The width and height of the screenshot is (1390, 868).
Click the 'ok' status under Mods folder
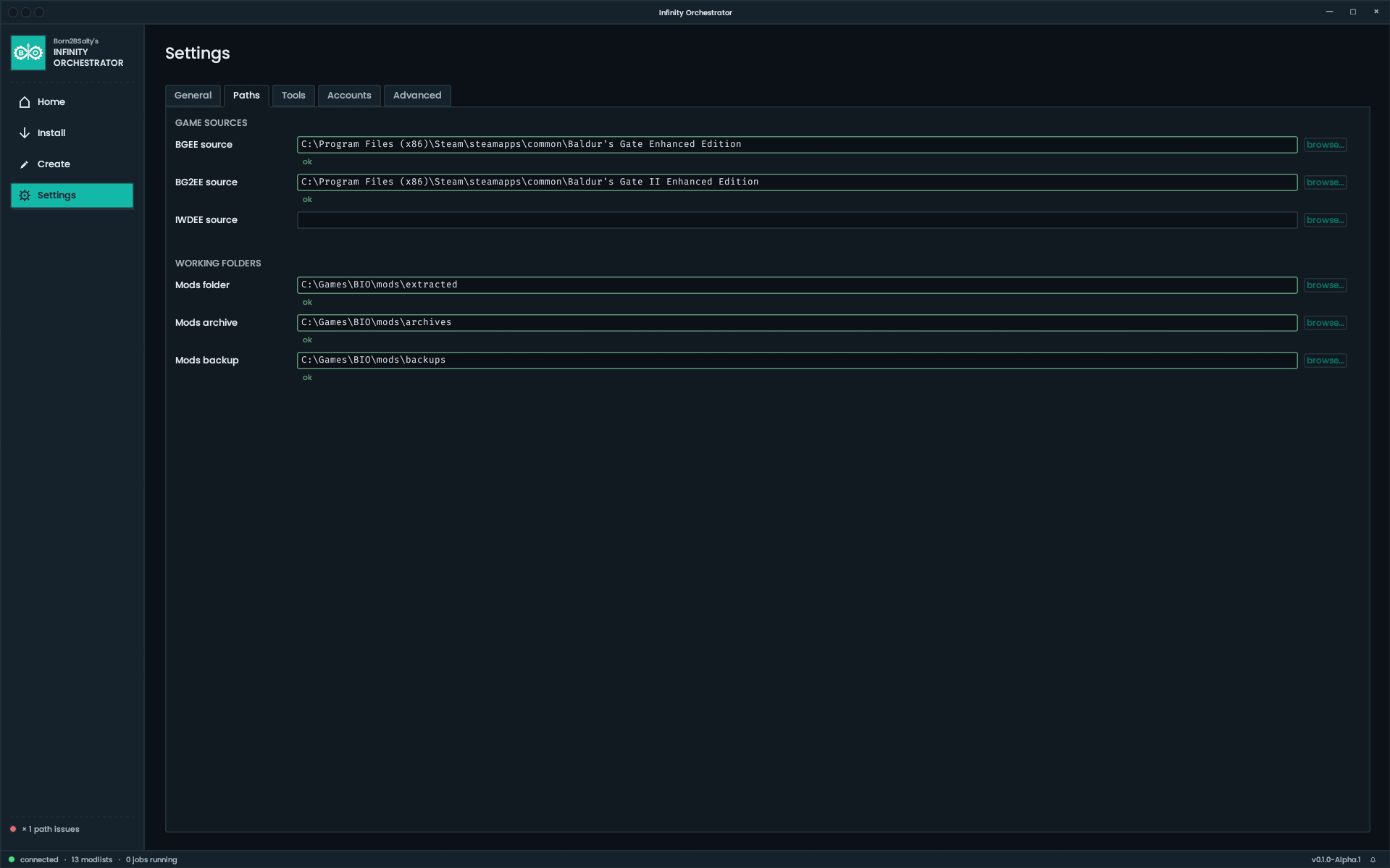coord(307,303)
